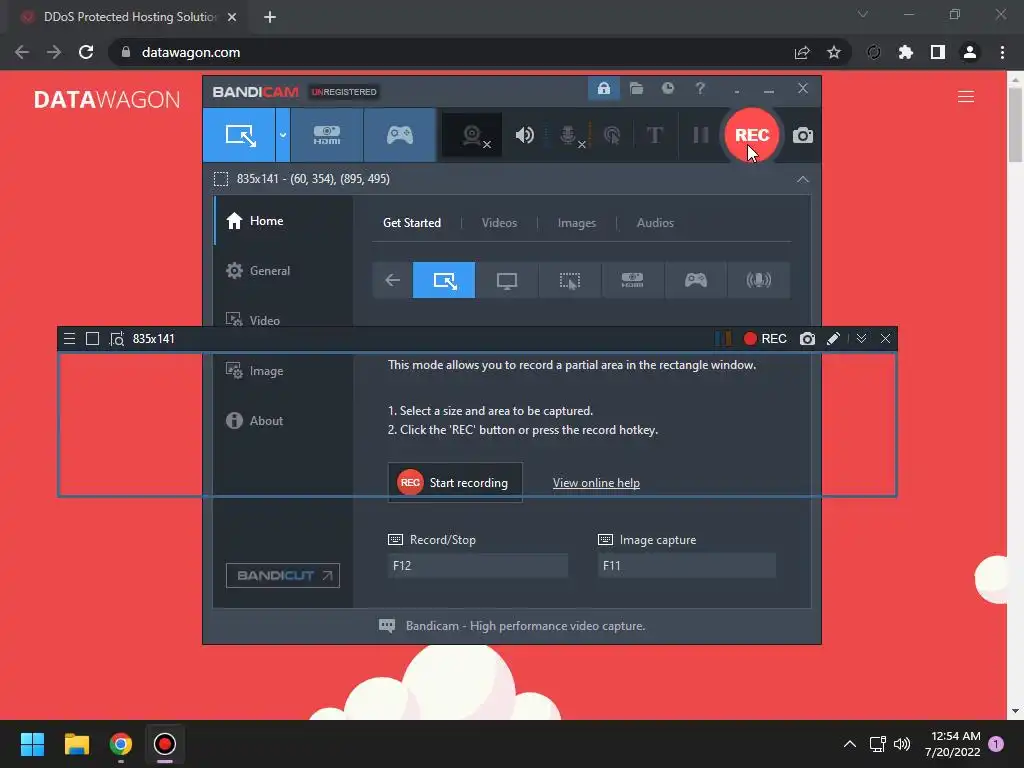Open a new Chrome tab

pyautogui.click(x=270, y=17)
